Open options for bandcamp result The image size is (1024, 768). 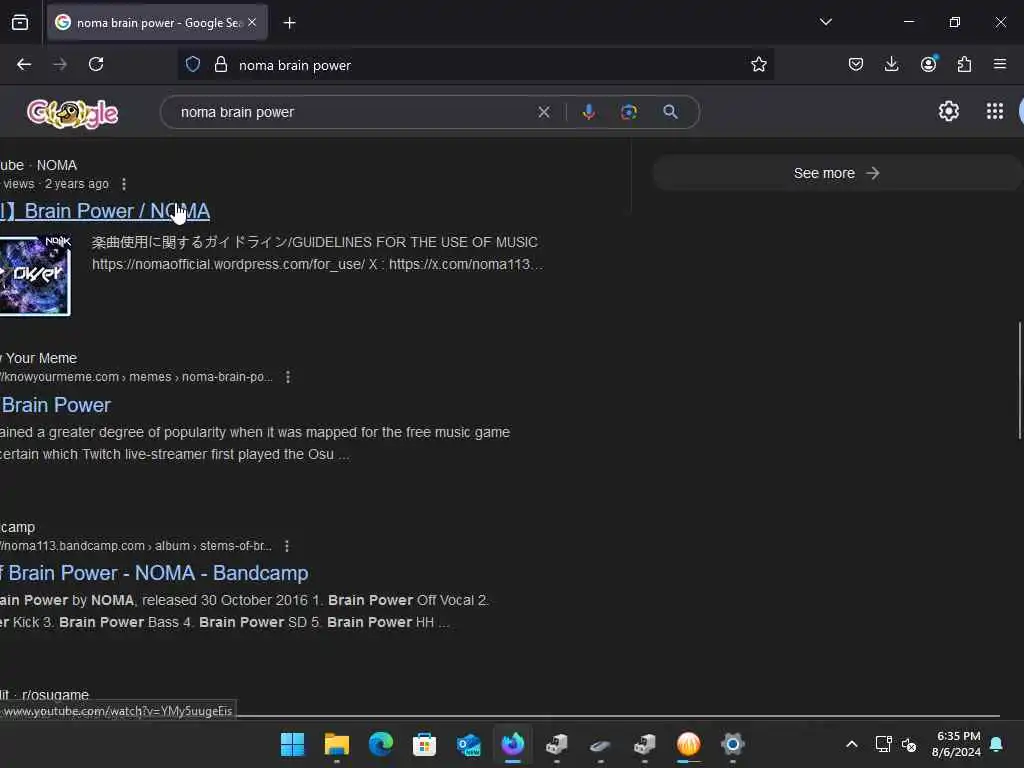click(x=287, y=546)
